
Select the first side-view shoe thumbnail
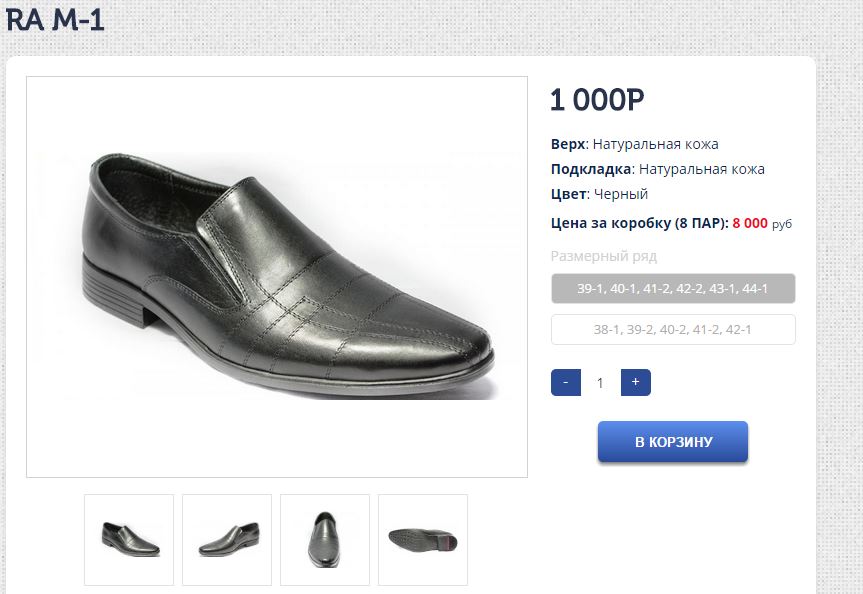(x=129, y=539)
